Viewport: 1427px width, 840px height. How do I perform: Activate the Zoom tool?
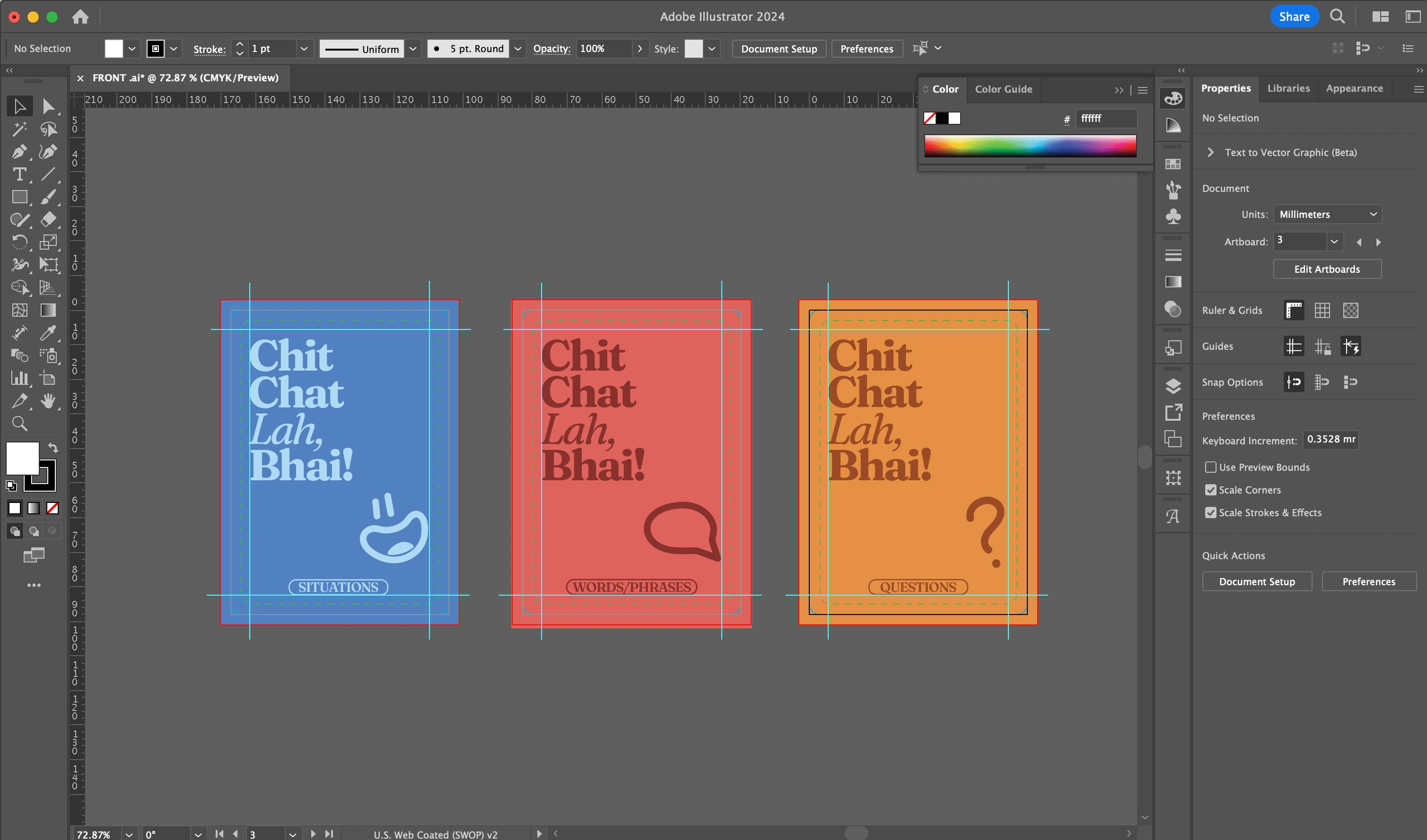click(19, 424)
